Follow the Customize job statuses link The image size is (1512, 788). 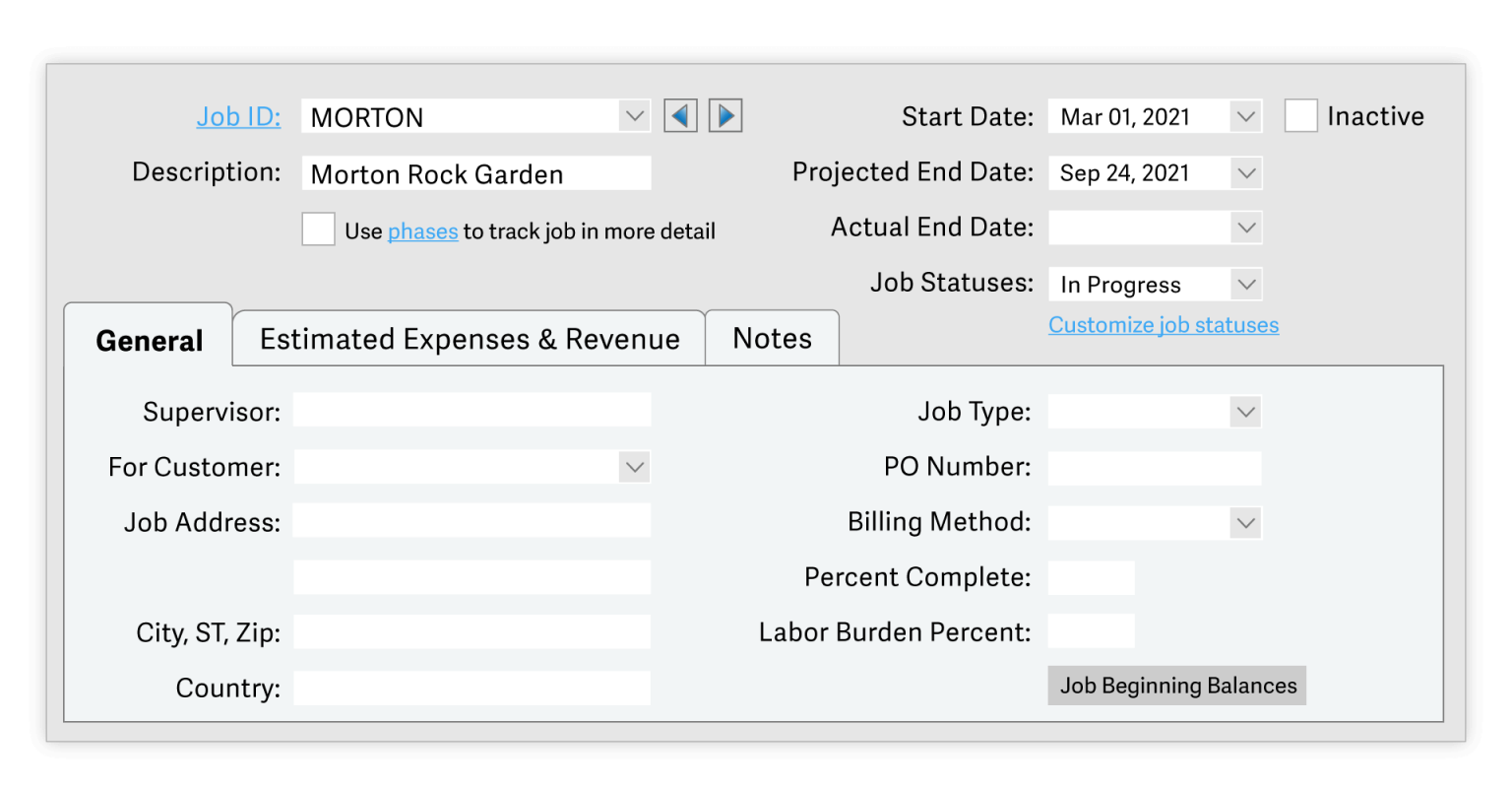point(1163,324)
